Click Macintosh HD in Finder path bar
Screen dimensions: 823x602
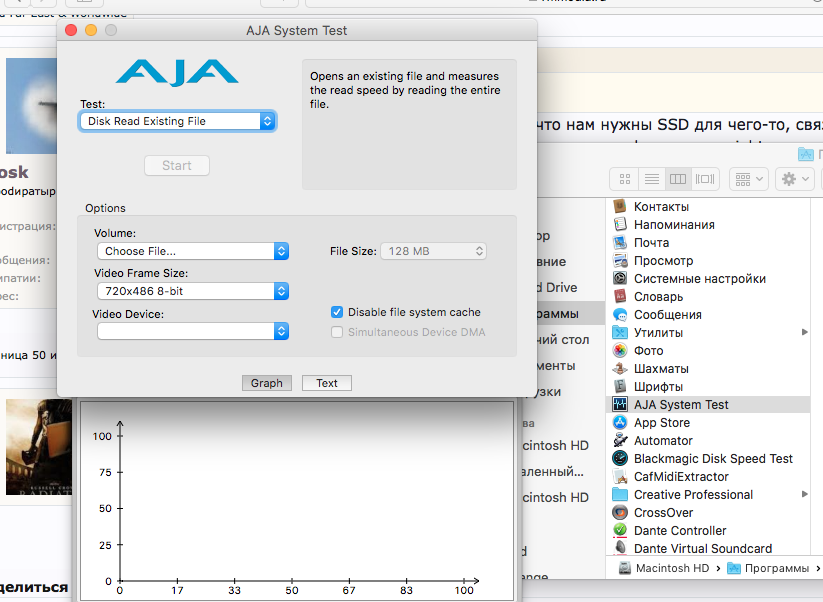(x=663, y=568)
